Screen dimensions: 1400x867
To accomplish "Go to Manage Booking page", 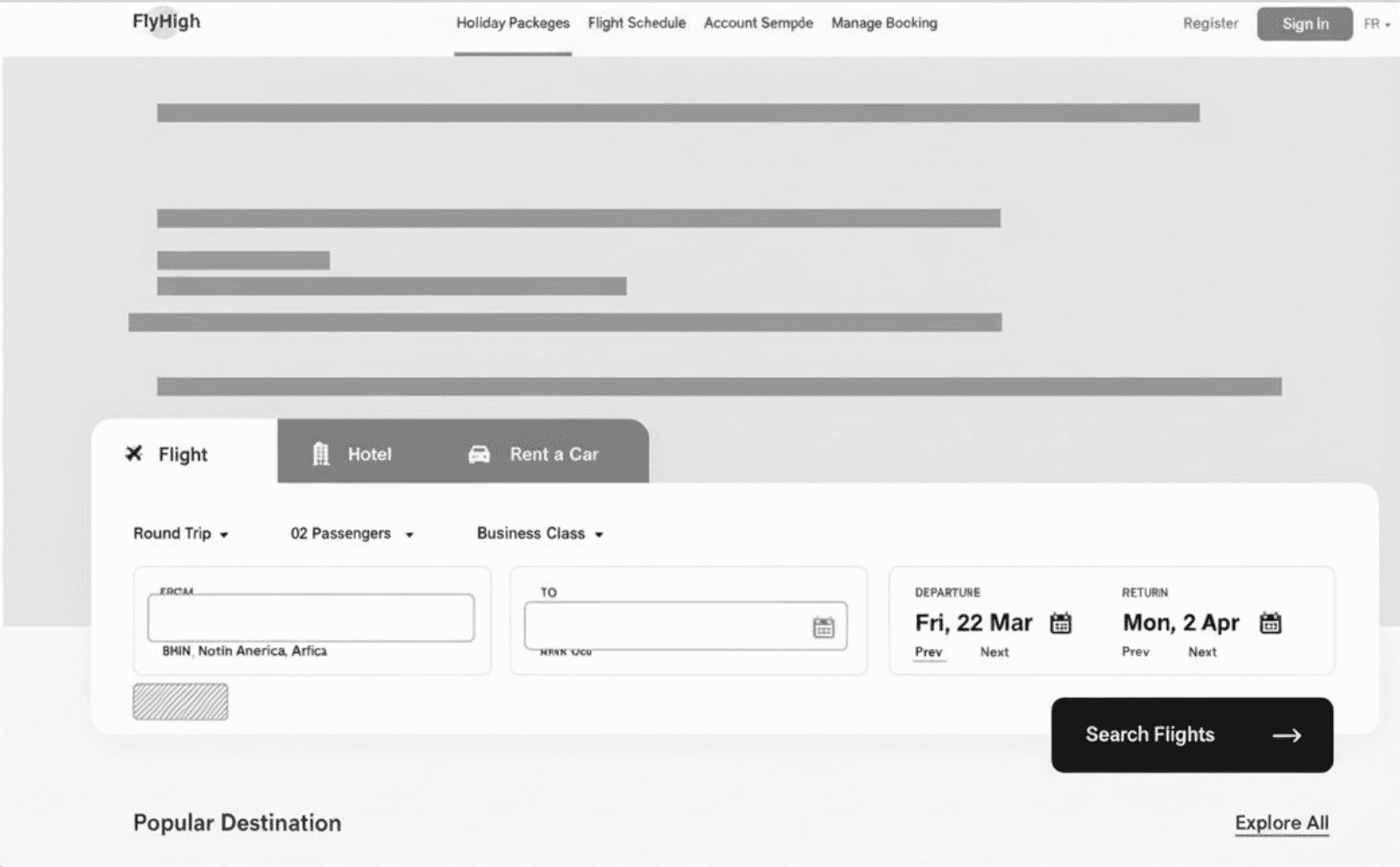I will point(883,23).
